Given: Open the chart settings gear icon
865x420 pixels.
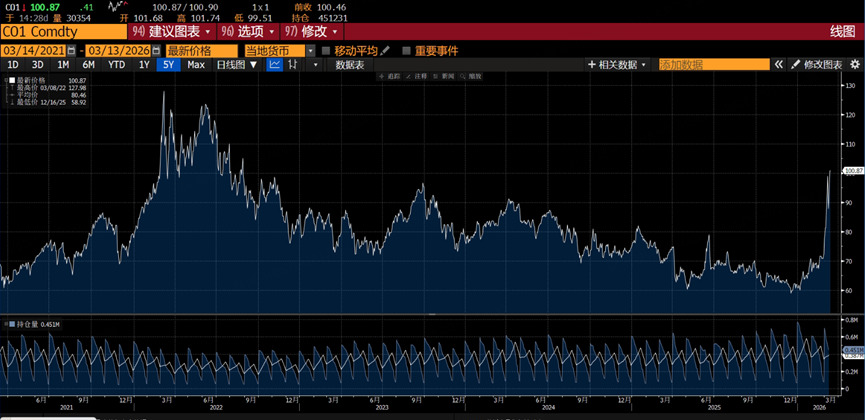Looking at the screenshot, I should pos(855,65).
